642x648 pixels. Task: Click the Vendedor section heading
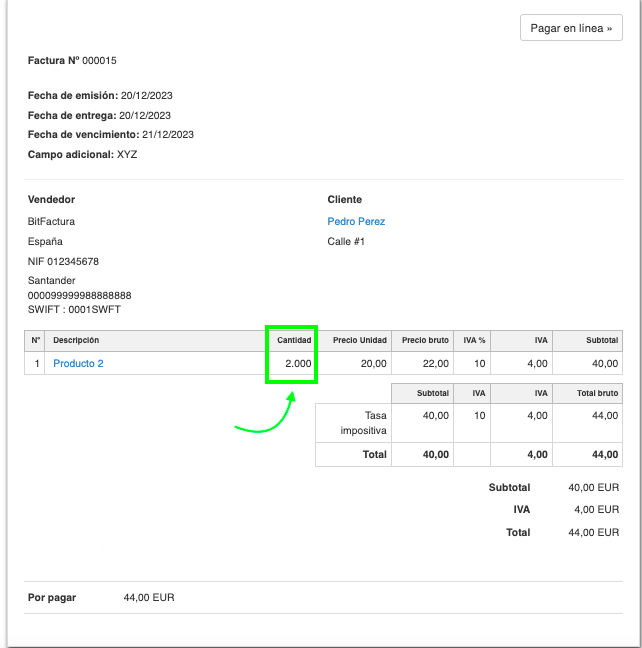coord(51,199)
